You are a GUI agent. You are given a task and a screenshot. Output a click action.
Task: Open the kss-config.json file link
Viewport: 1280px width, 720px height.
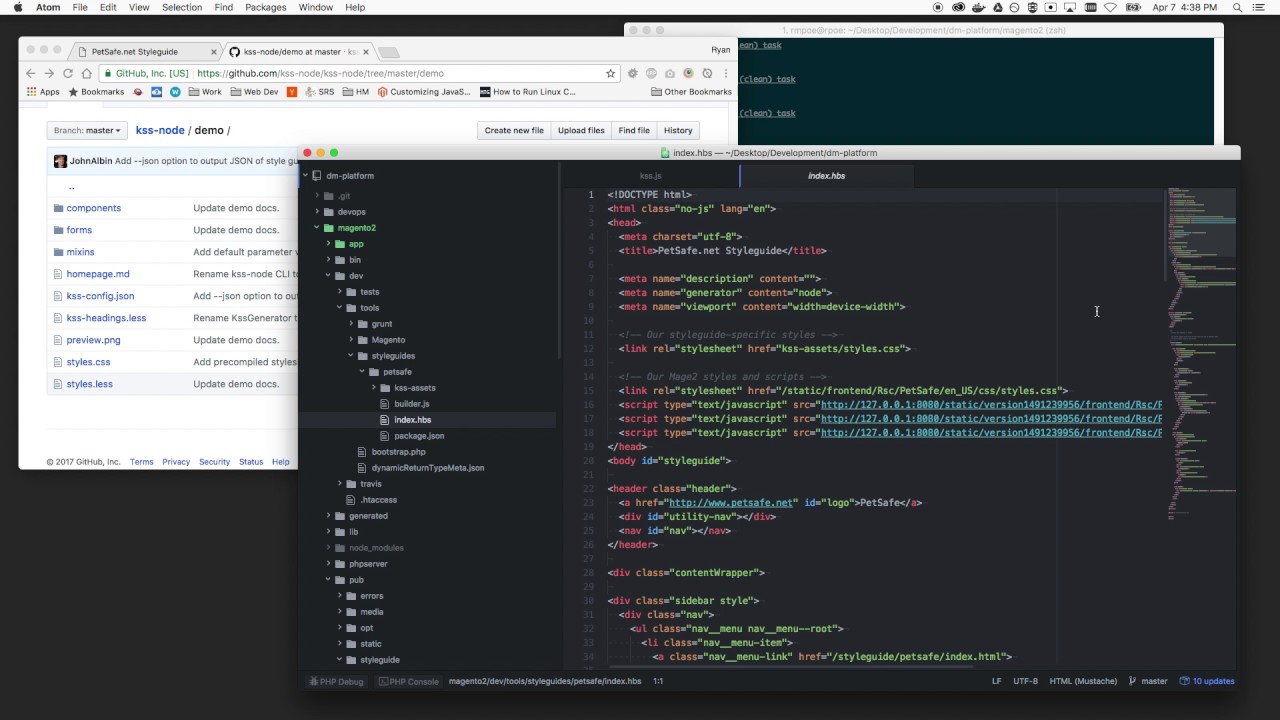[100, 296]
